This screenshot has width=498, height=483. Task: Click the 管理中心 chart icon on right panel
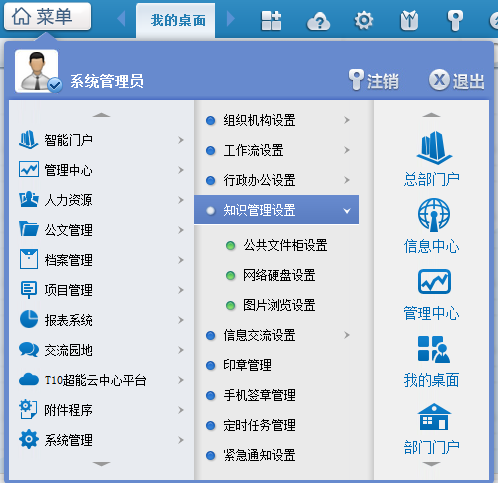click(x=434, y=282)
